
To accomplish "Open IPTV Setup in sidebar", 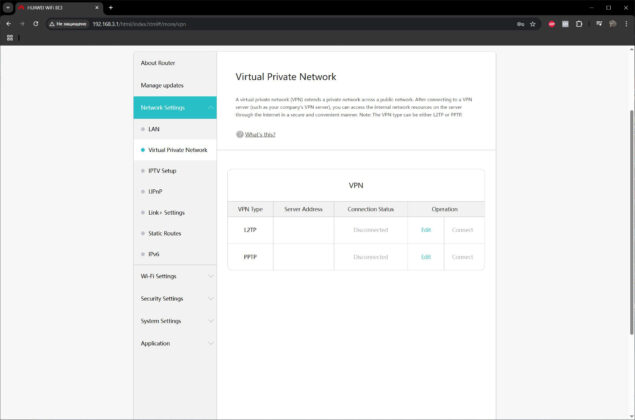I will click(x=175, y=171).
